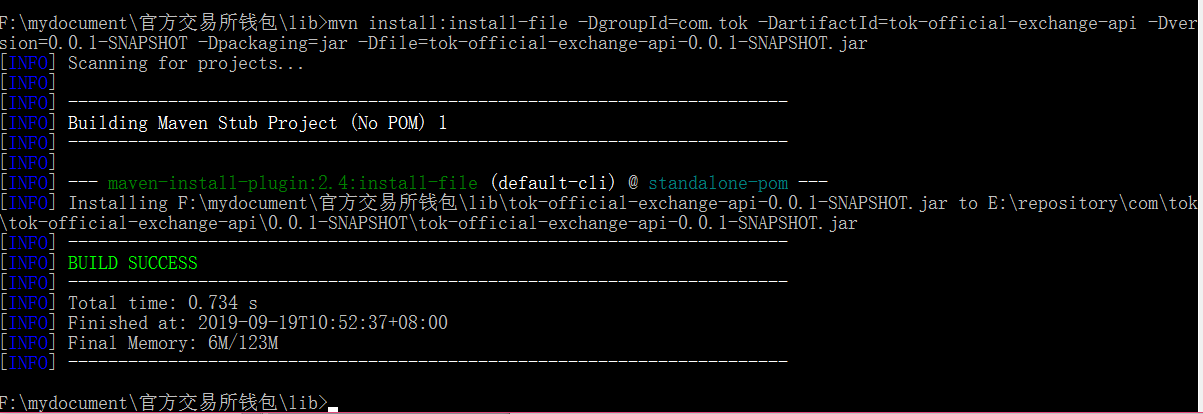This screenshot has width=1203, height=414.
Task: Click the teal standalone-pom text
Action: point(718,183)
